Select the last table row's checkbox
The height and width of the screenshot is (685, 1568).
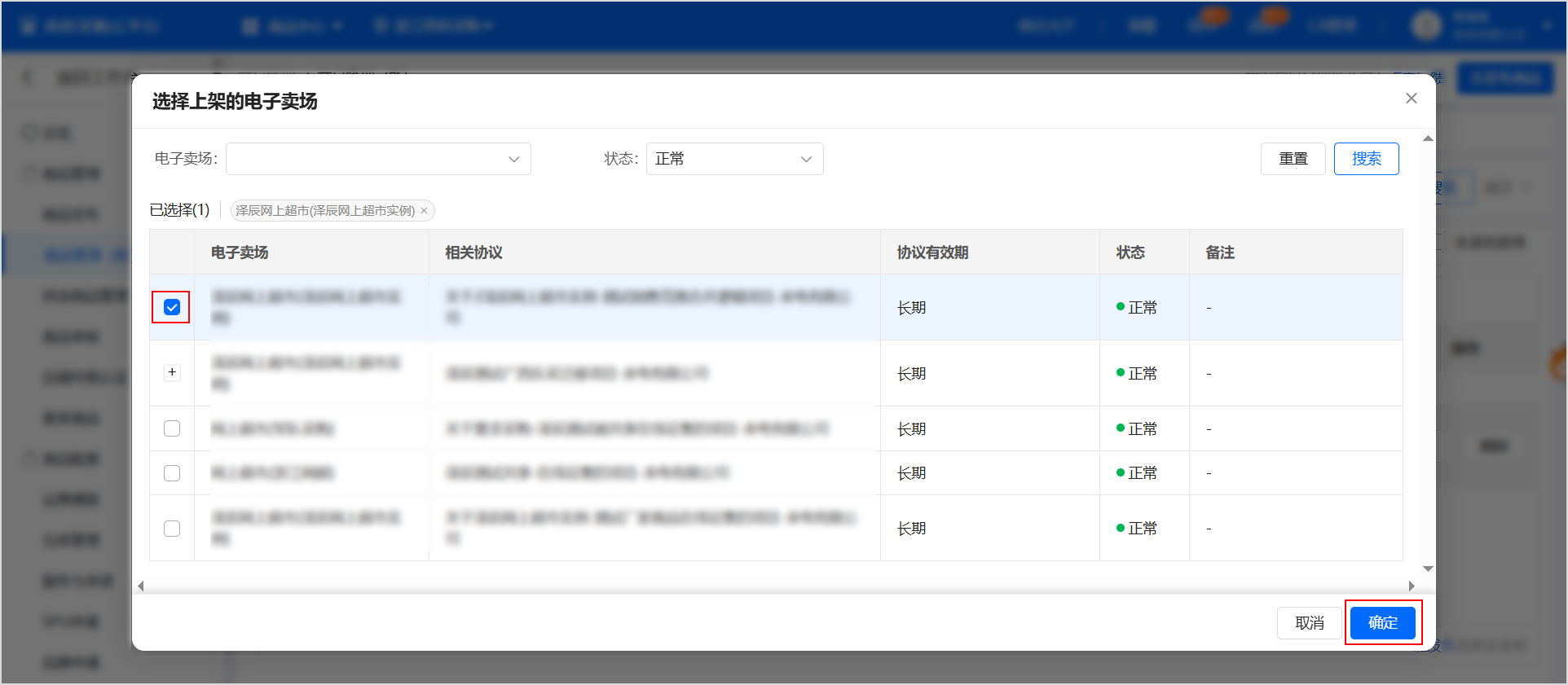click(x=172, y=529)
